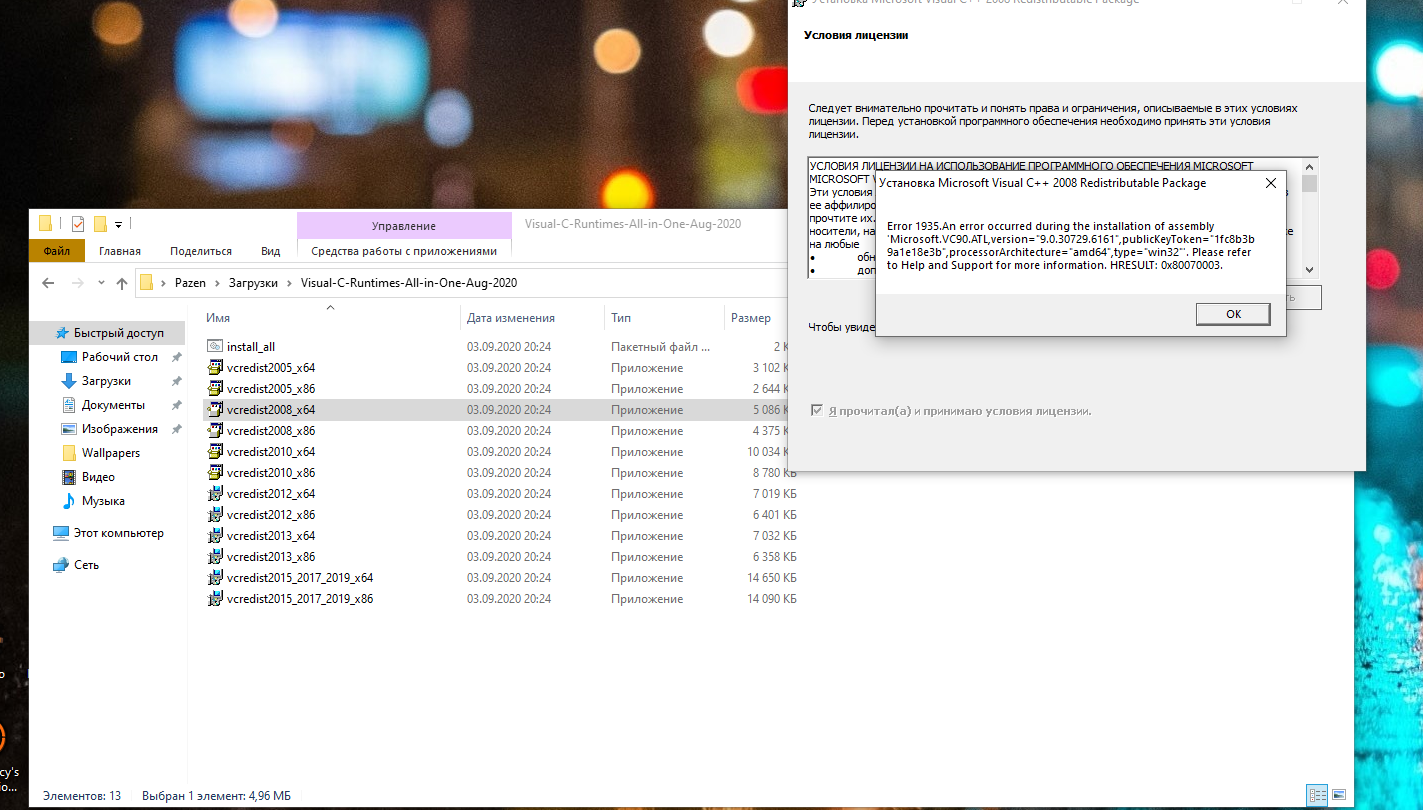Click the vcredist2005_x86 file icon

[214, 389]
